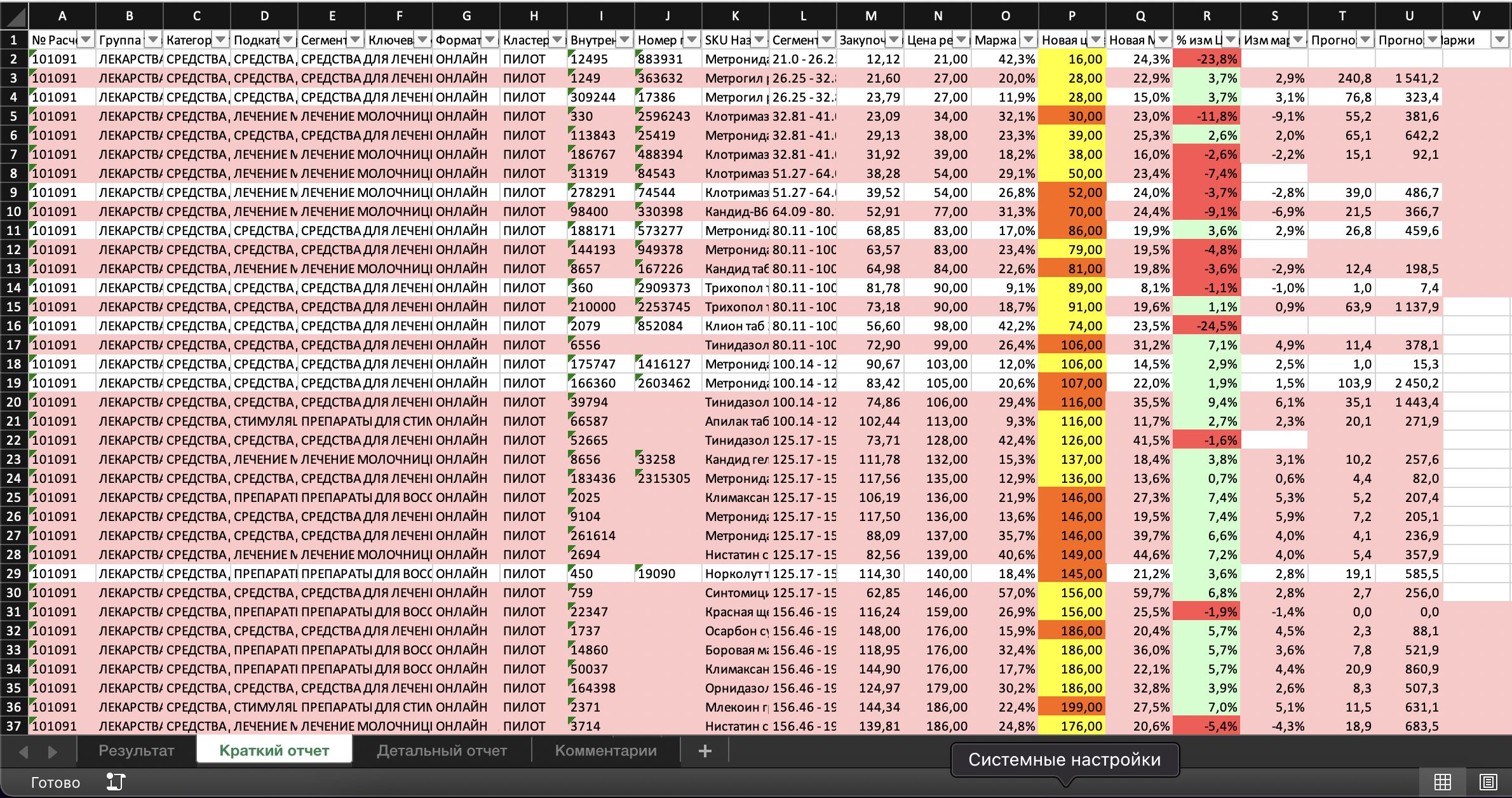Open the filter dropdown for Маржа column
The width and height of the screenshot is (1512, 798).
[1029, 39]
